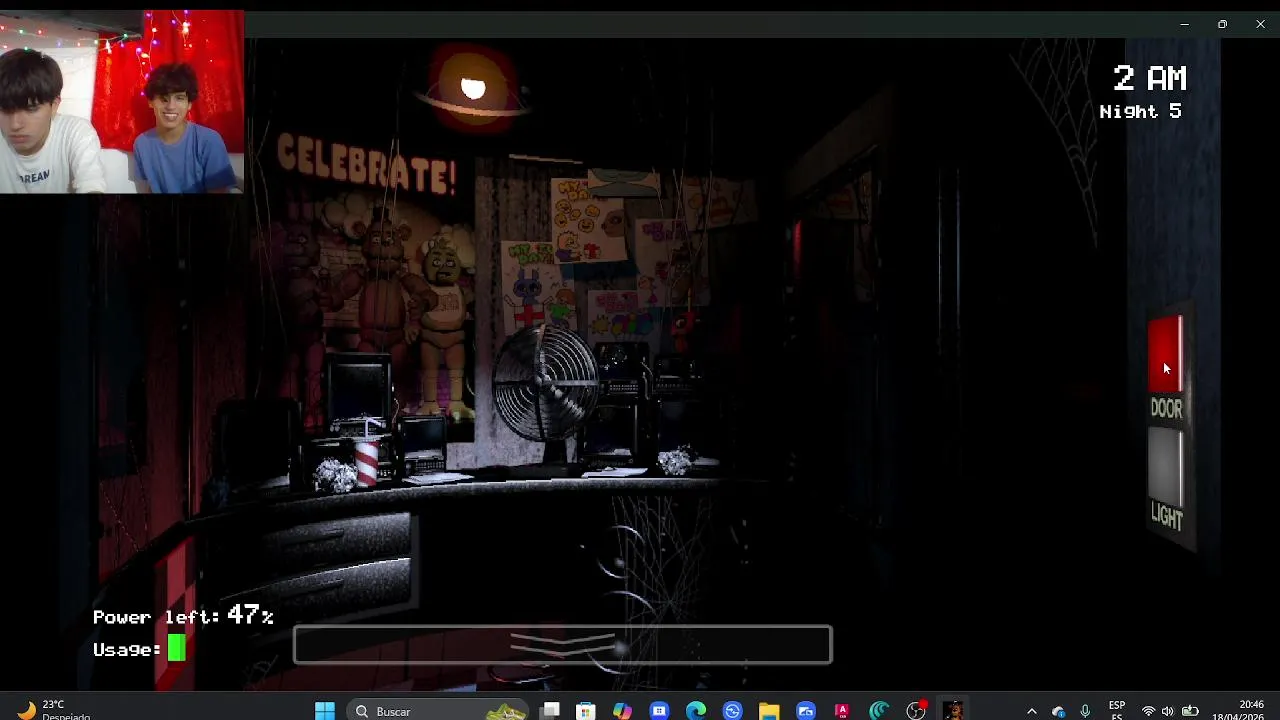Click the green Usage bar indicator
The height and width of the screenshot is (720, 1280).
pyautogui.click(x=176, y=650)
